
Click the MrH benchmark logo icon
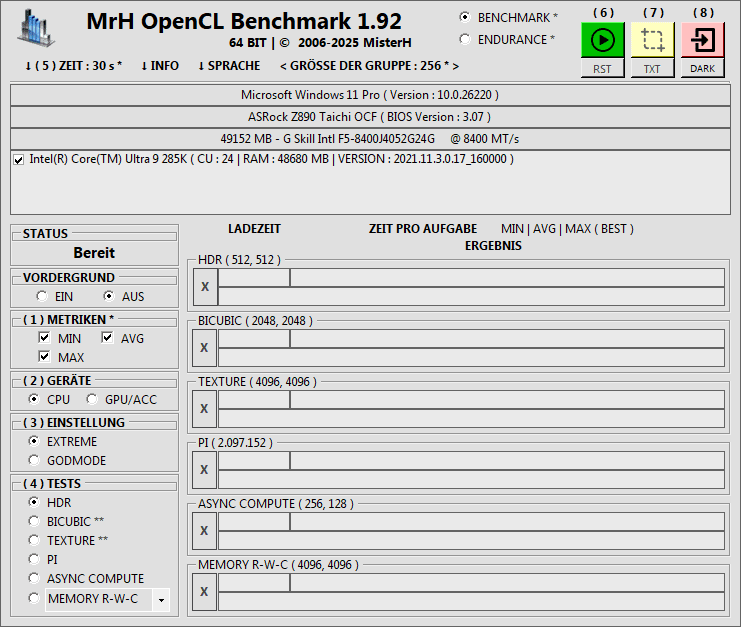pos(36,28)
